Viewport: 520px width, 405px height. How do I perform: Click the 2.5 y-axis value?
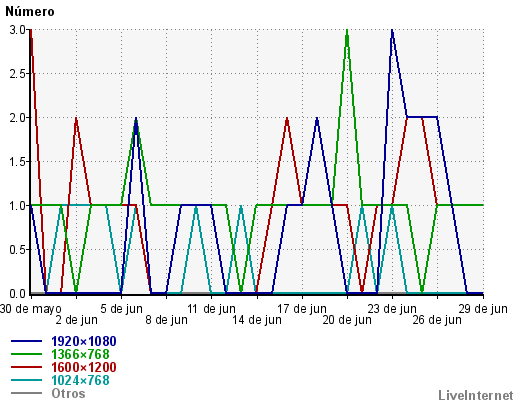pos(17,74)
